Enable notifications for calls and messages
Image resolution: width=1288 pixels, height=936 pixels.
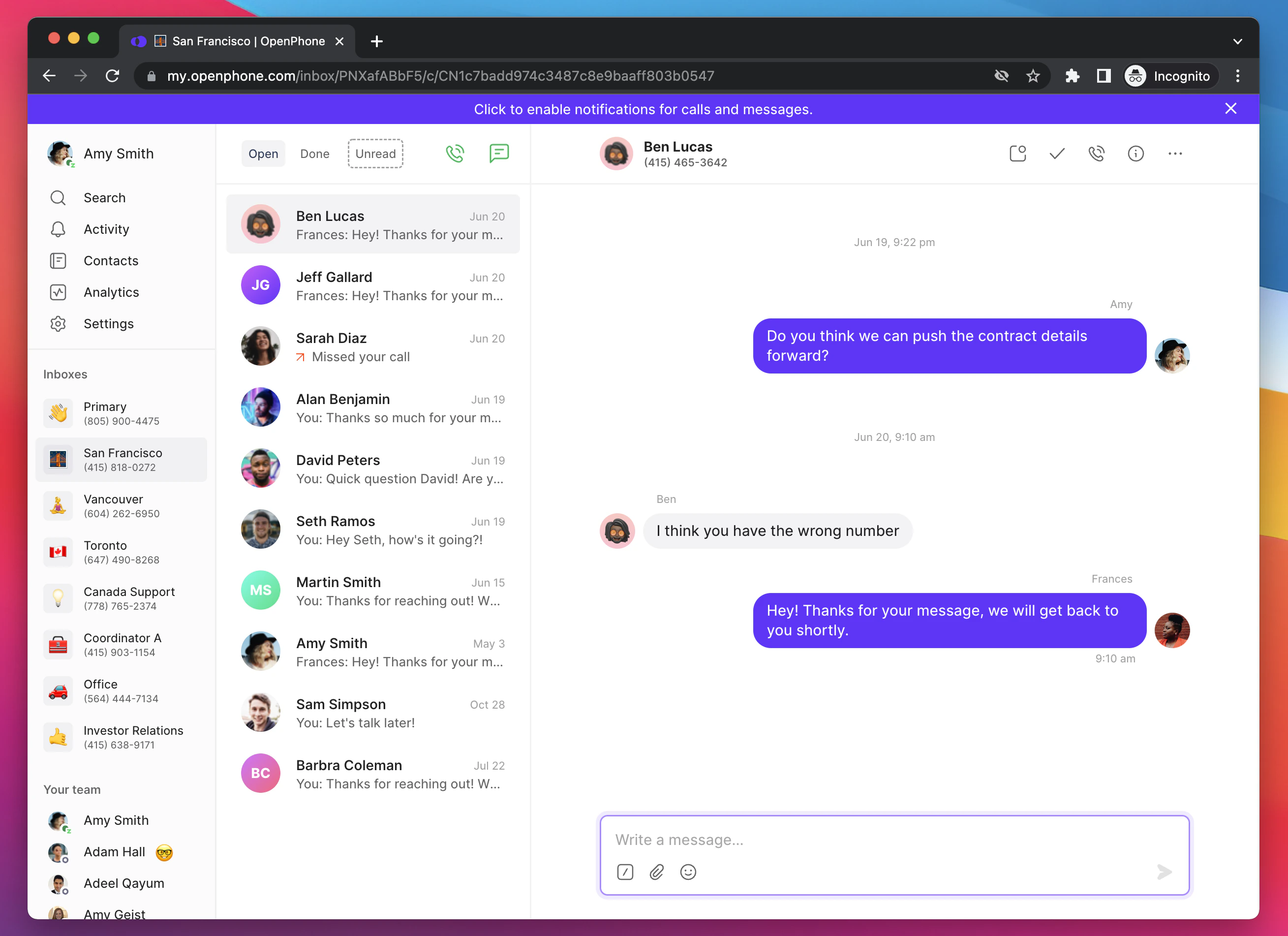[x=644, y=109]
